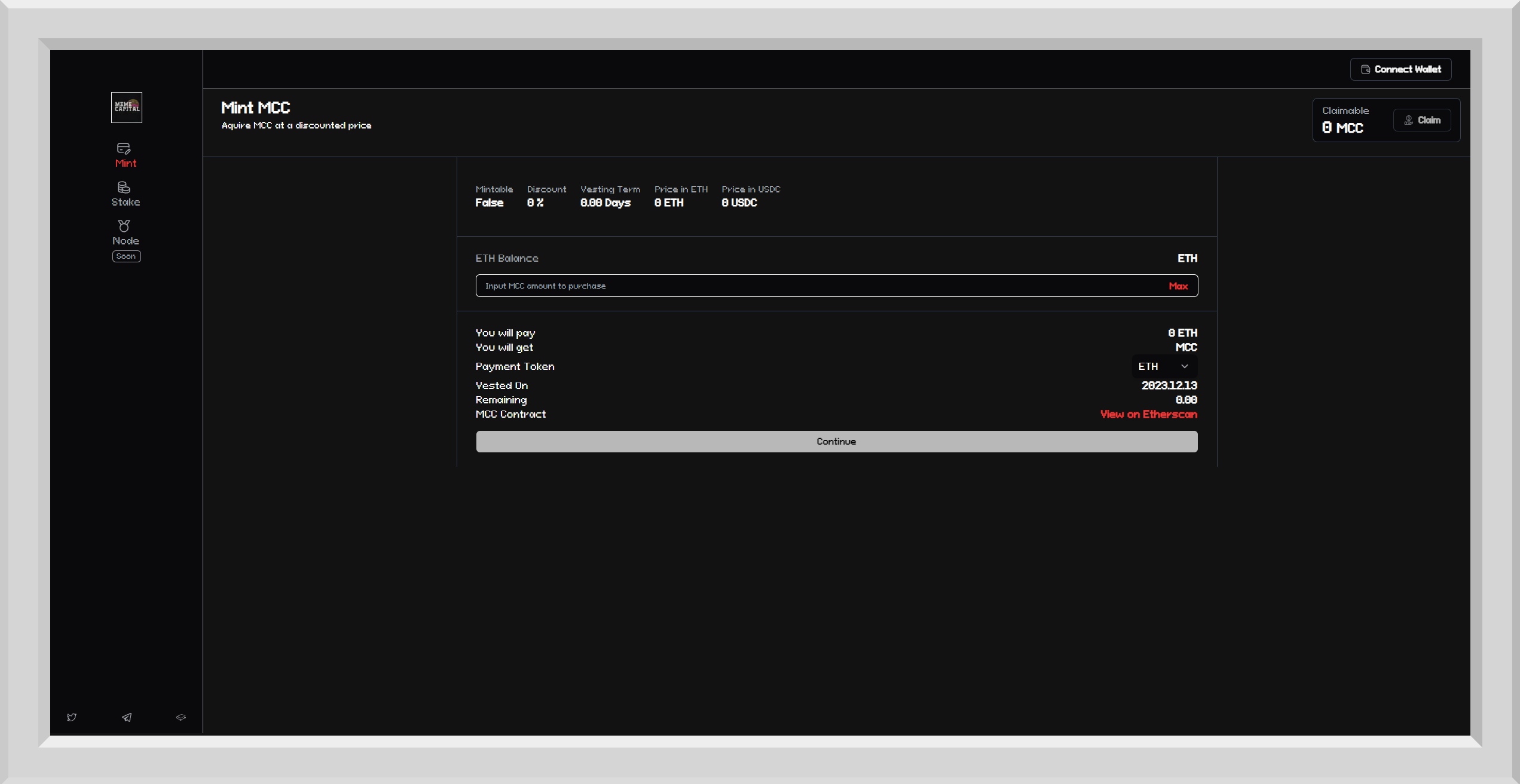Go to the Stake menu label
Image resolution: width=1520 pixels, height=784 pixels.
(126, 202)
